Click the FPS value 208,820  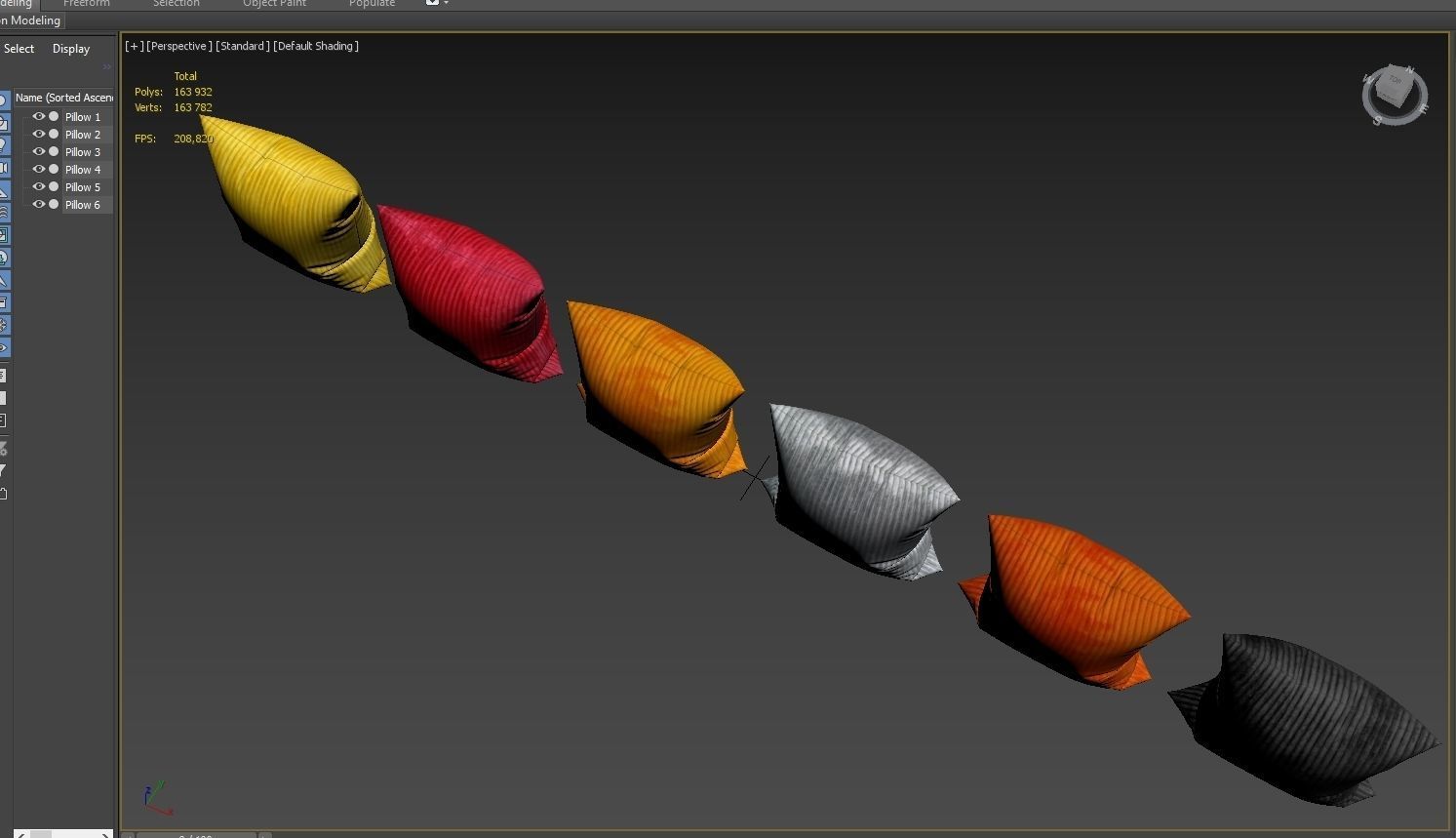[x=193, y=139]
